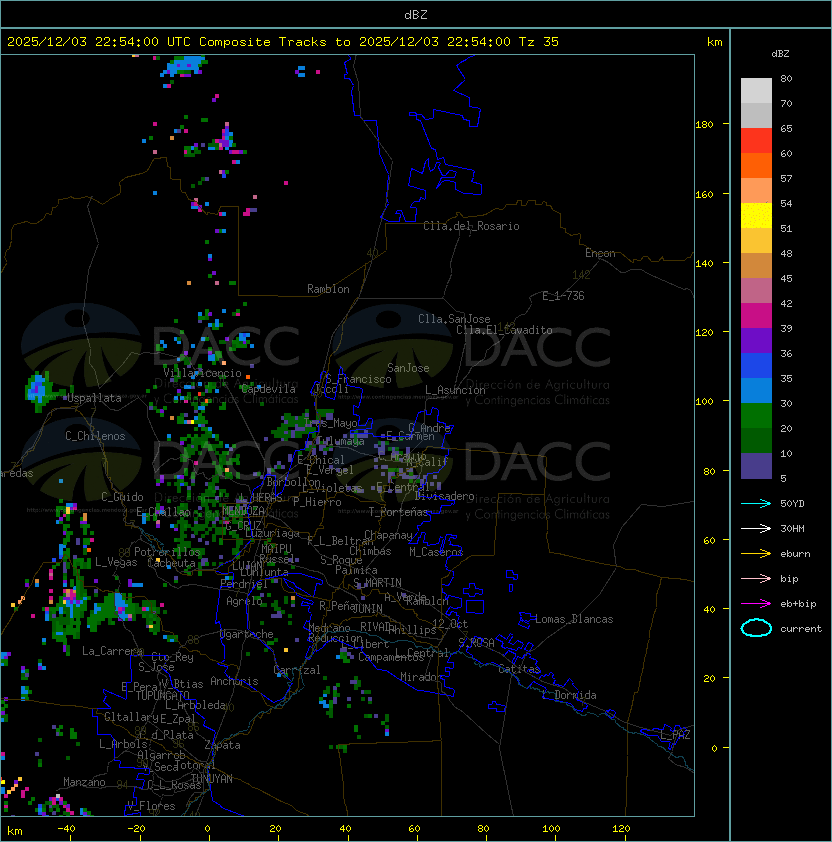832x842 pixels.
Task: Click the Lomas_Blancas map label
Action: 574,619
